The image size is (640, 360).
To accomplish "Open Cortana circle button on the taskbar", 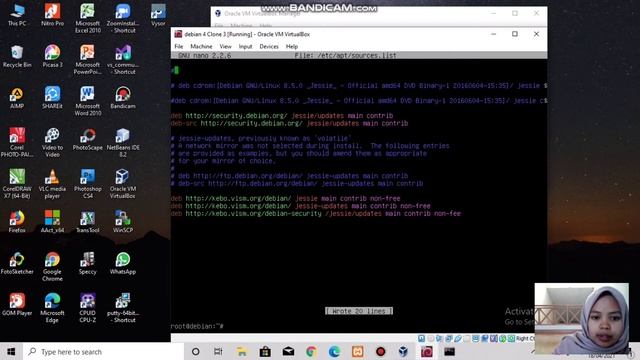I will click(196, 351).
